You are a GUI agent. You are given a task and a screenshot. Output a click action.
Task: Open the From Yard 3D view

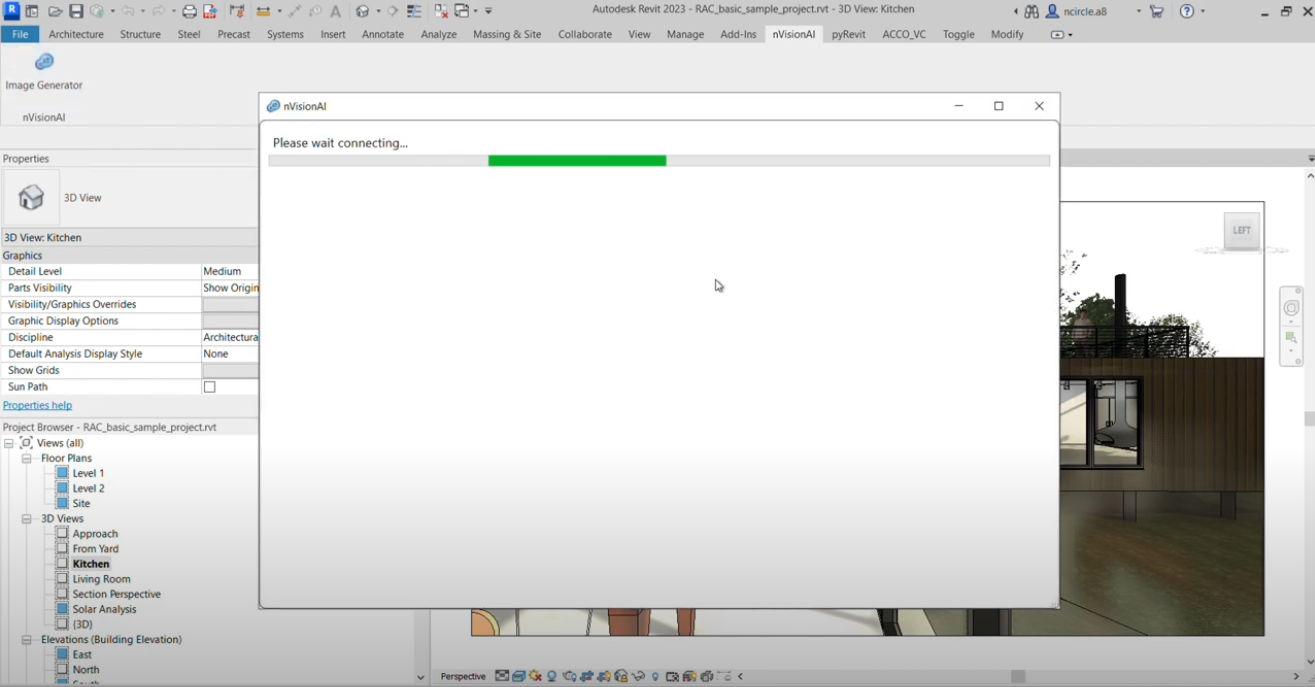95,549
